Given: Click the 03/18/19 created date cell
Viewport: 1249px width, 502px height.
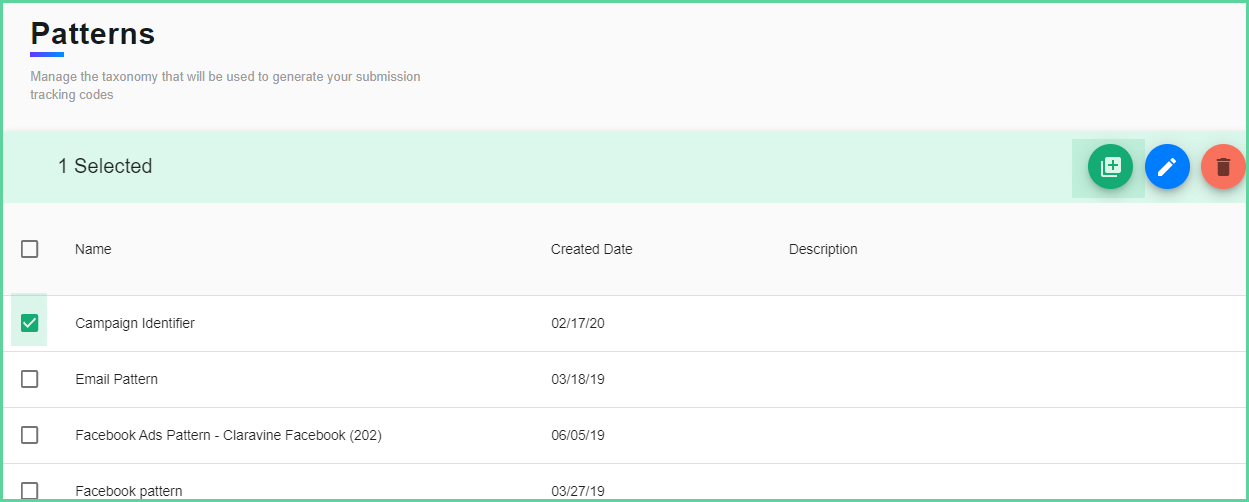Looking at the screenshot, I should (x=578, y=379).
